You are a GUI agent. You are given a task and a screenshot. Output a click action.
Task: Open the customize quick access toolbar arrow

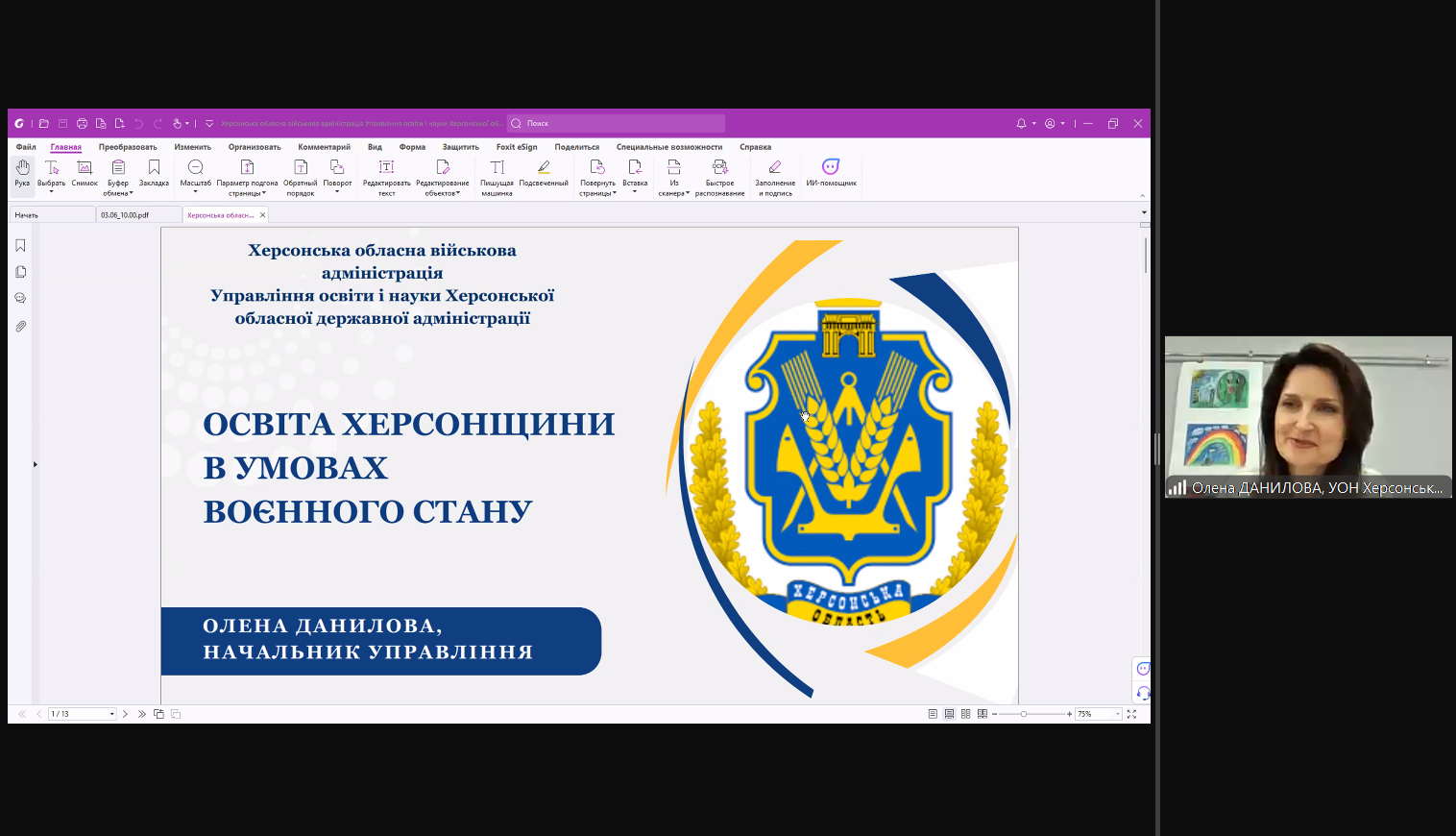click(209, 123)
